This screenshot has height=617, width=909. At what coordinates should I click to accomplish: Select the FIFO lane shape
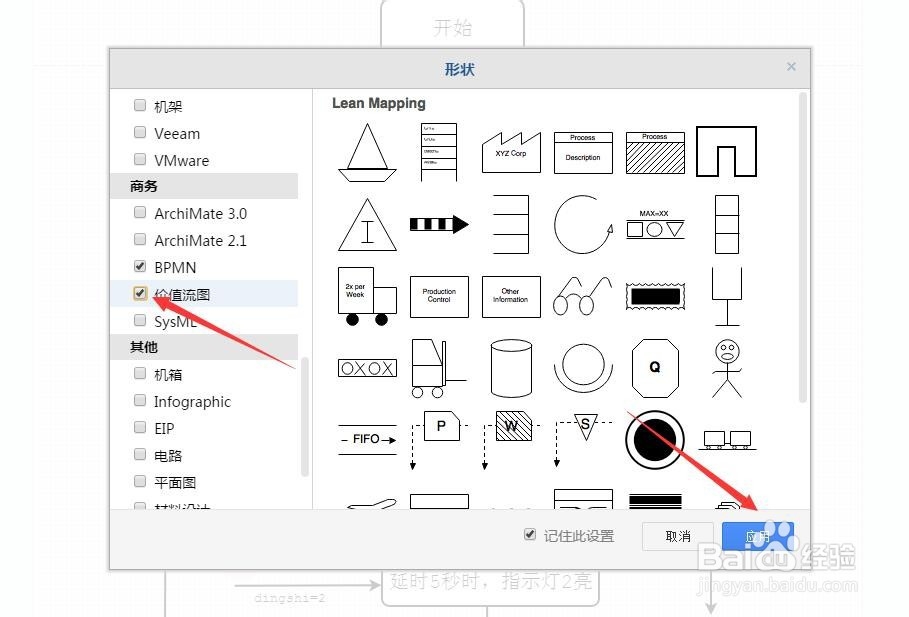coord(367,437)
